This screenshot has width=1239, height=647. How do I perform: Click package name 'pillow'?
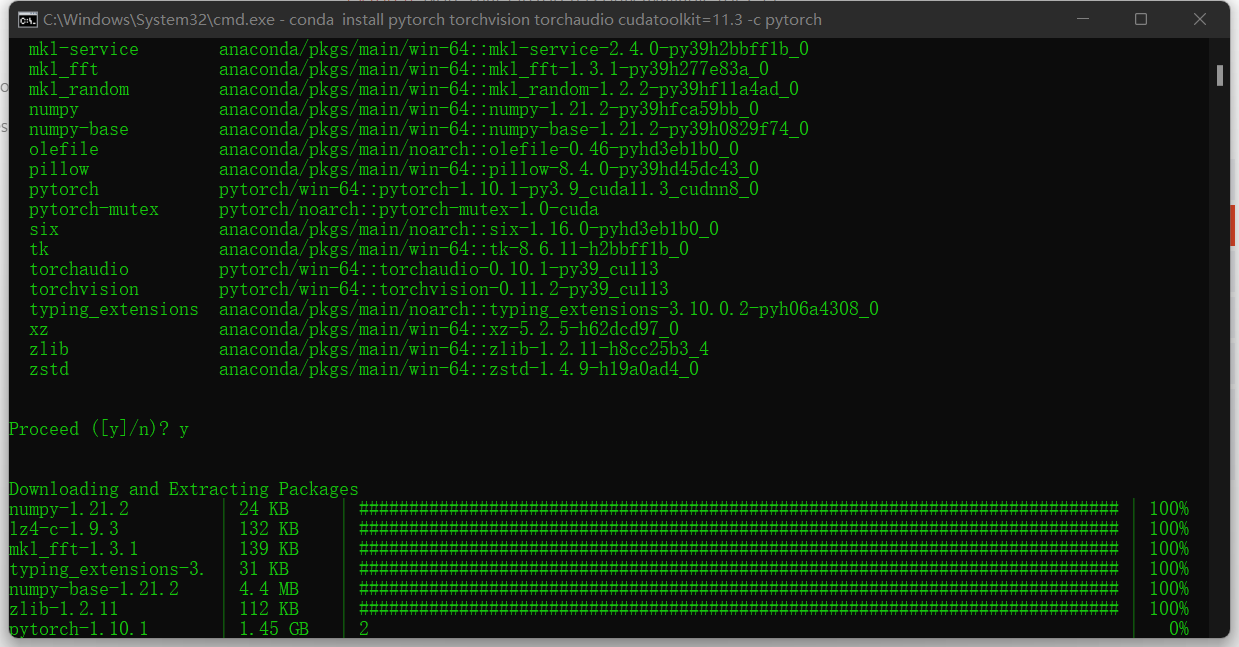point(59,169)
